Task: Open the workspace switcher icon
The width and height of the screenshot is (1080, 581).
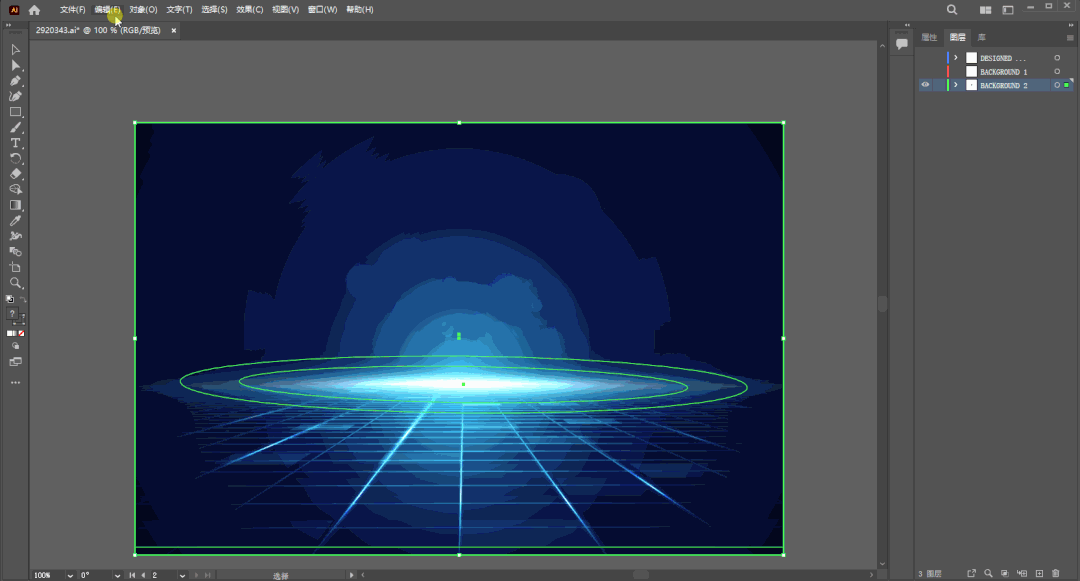Action: click(1008, 10)
